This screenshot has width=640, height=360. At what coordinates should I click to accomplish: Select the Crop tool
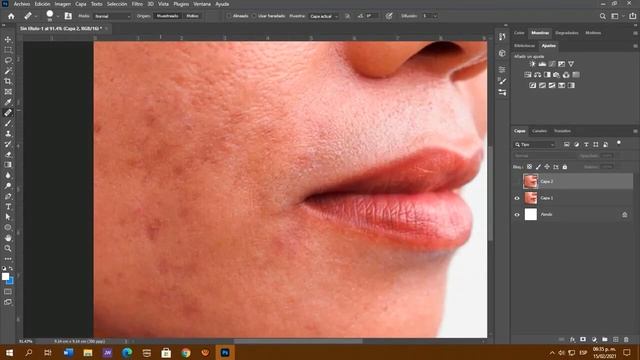click(8, 81)
